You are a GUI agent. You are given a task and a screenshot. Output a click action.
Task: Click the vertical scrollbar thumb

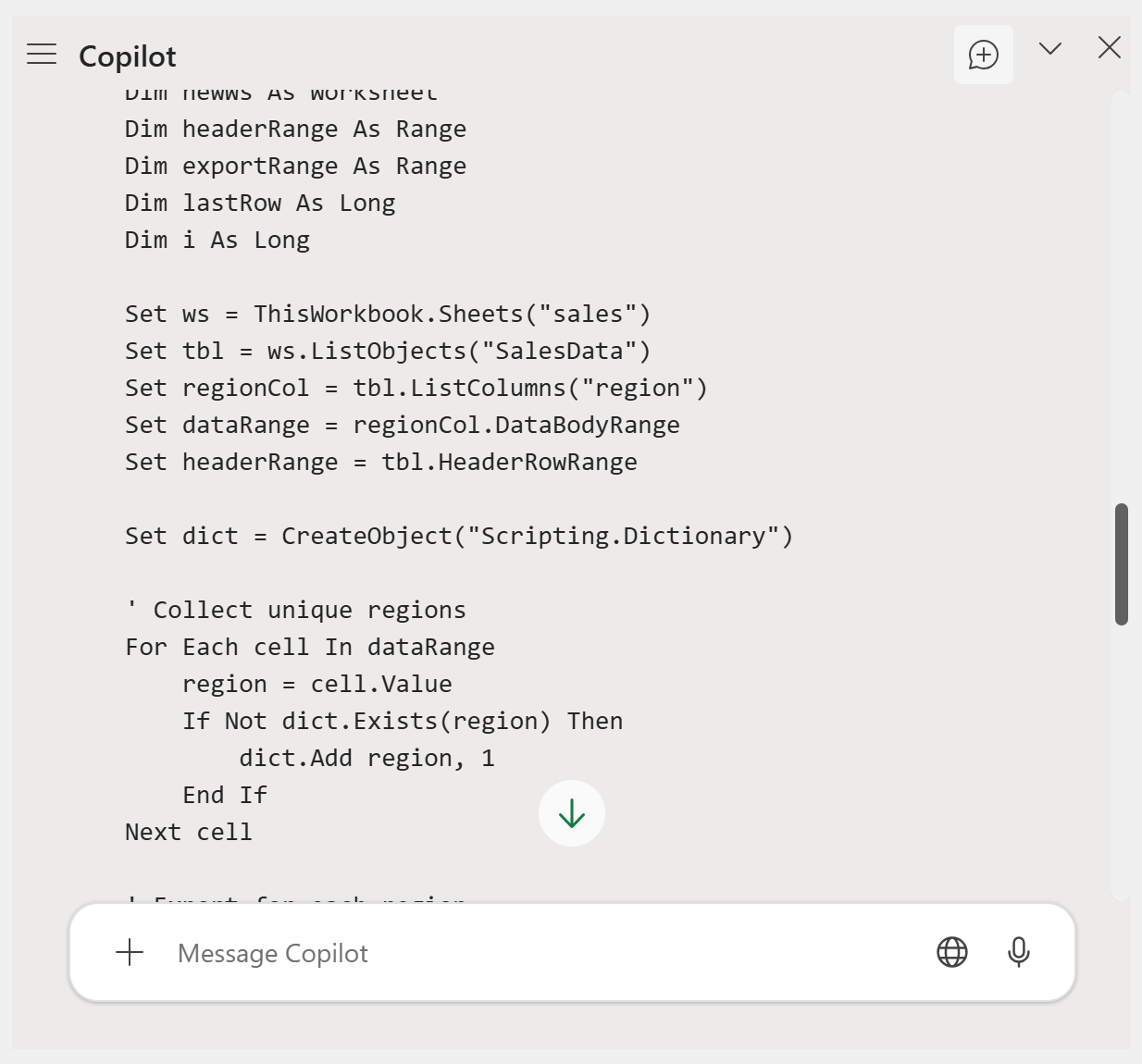1122,564
